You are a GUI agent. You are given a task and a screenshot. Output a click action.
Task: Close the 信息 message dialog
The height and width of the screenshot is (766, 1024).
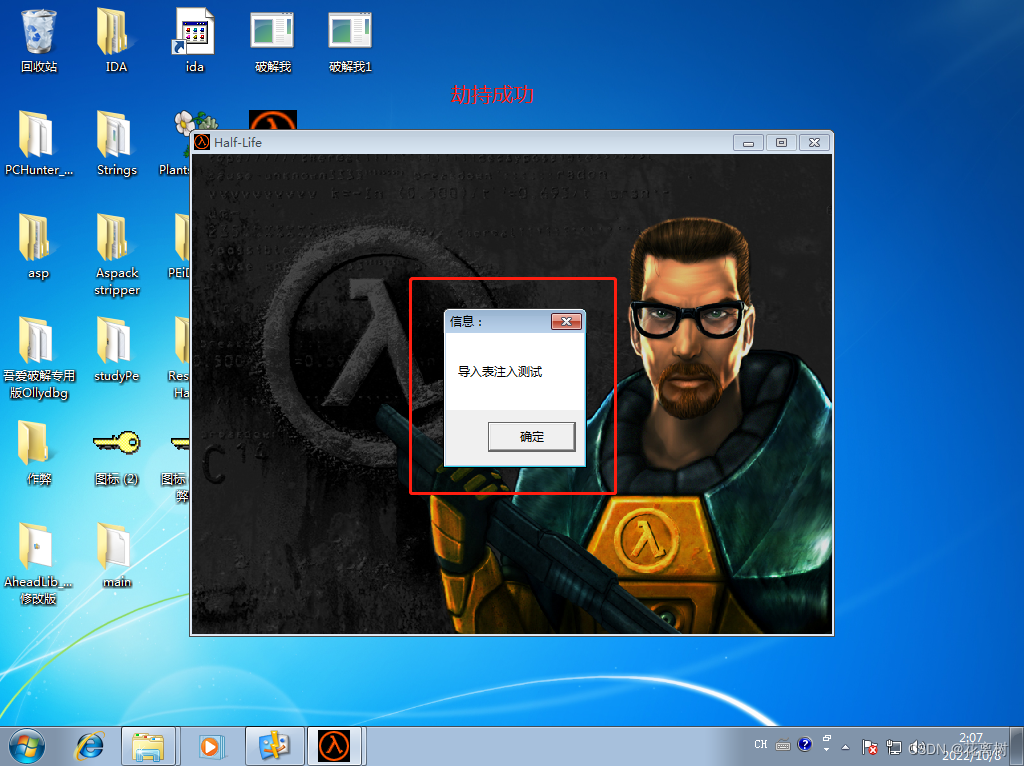(566, 321)
